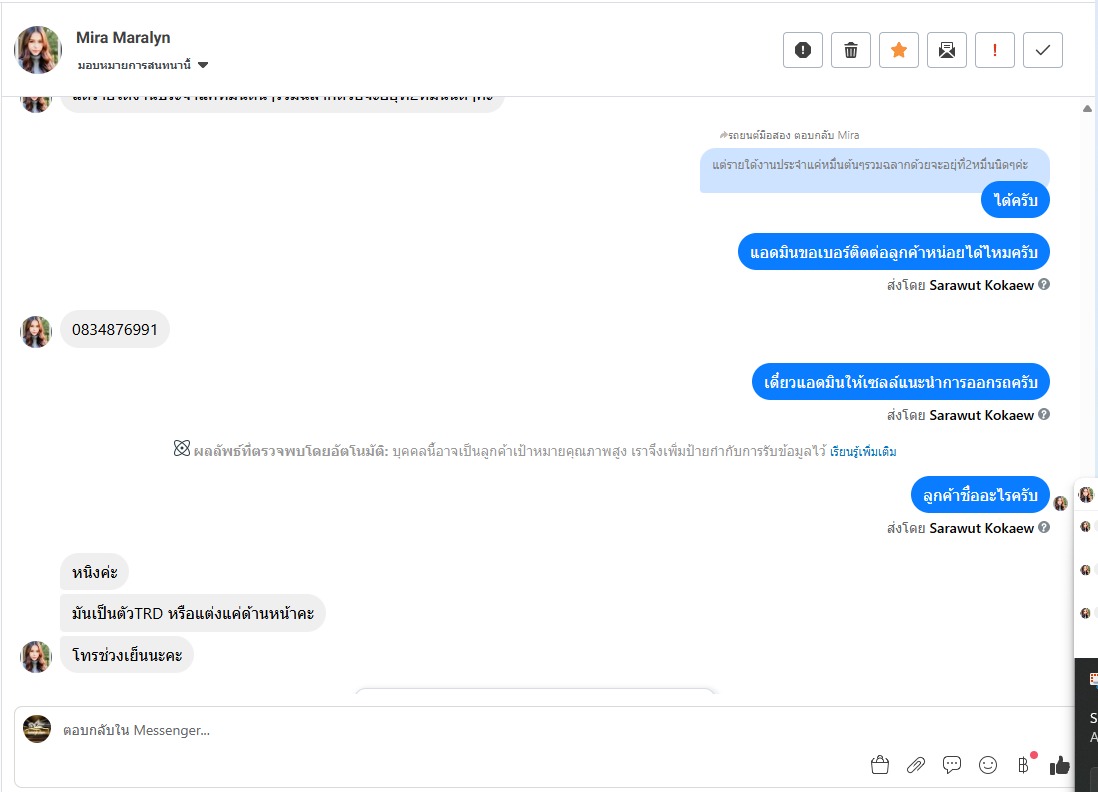Toggle the orange star follow-up flag
Viewport: 1098px width, 792px height.
tap(898, 50)
